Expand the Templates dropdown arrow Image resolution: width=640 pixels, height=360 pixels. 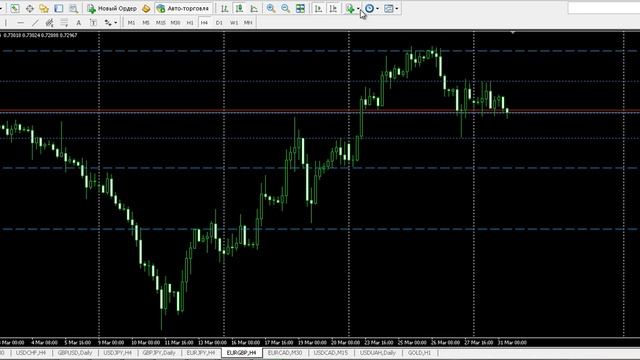(397, 9)
